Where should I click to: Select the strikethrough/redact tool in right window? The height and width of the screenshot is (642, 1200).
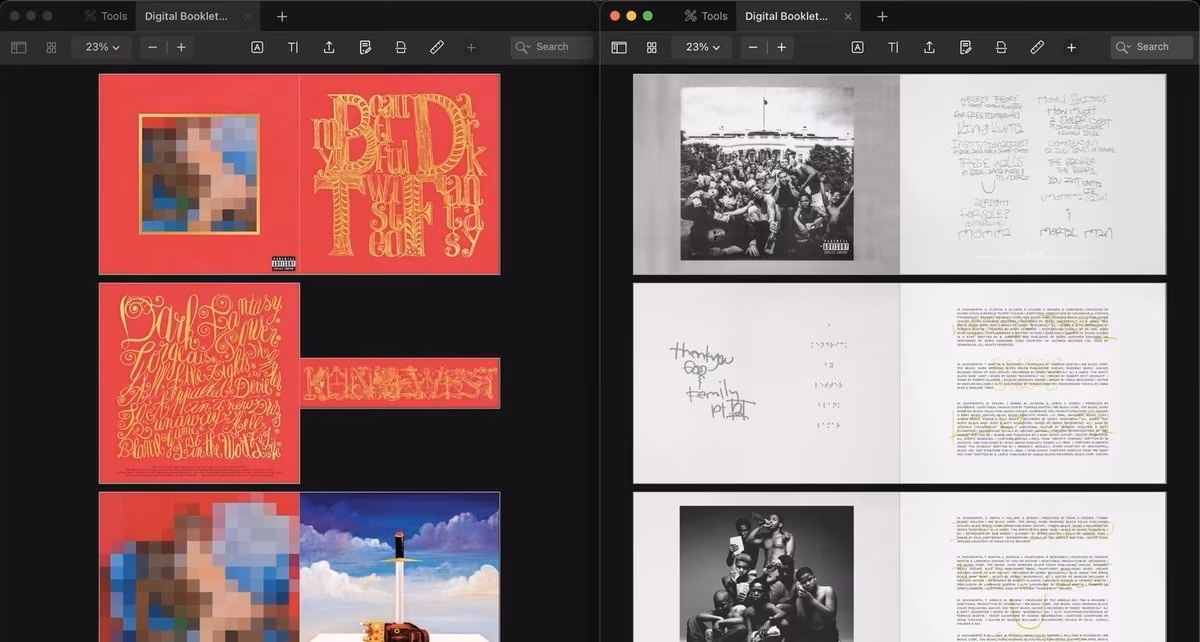tap(1001, 47)
